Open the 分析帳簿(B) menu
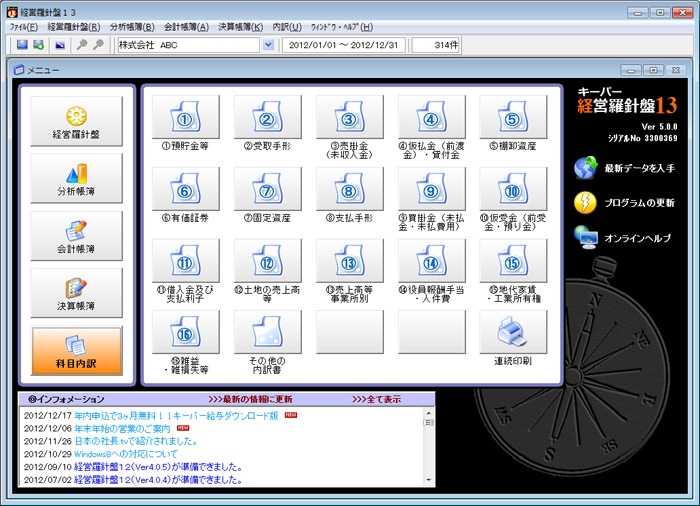700x506 pixels. [x=132, y=27]
